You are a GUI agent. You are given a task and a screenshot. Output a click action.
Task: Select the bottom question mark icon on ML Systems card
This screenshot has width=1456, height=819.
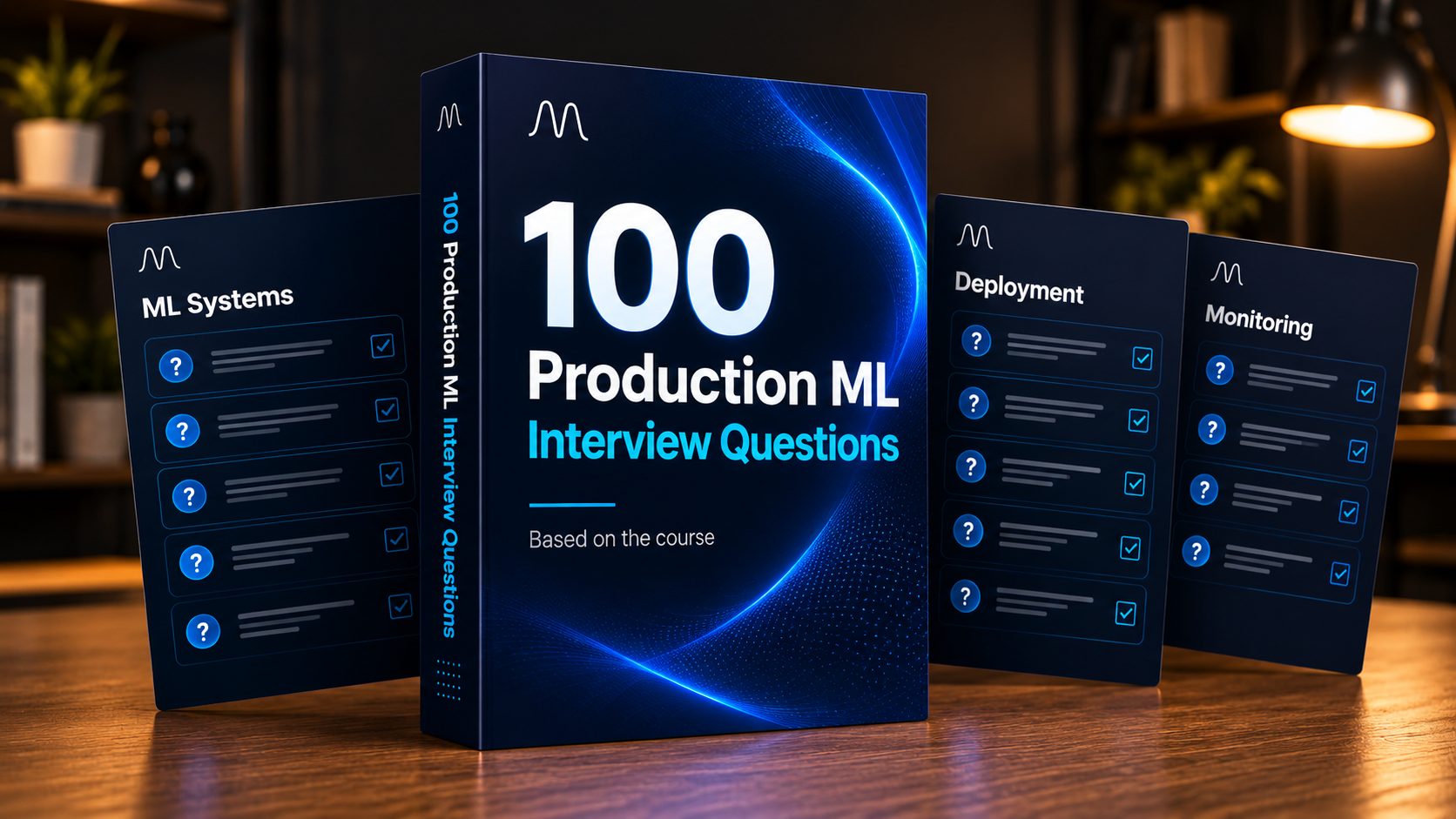coord(203,631)
